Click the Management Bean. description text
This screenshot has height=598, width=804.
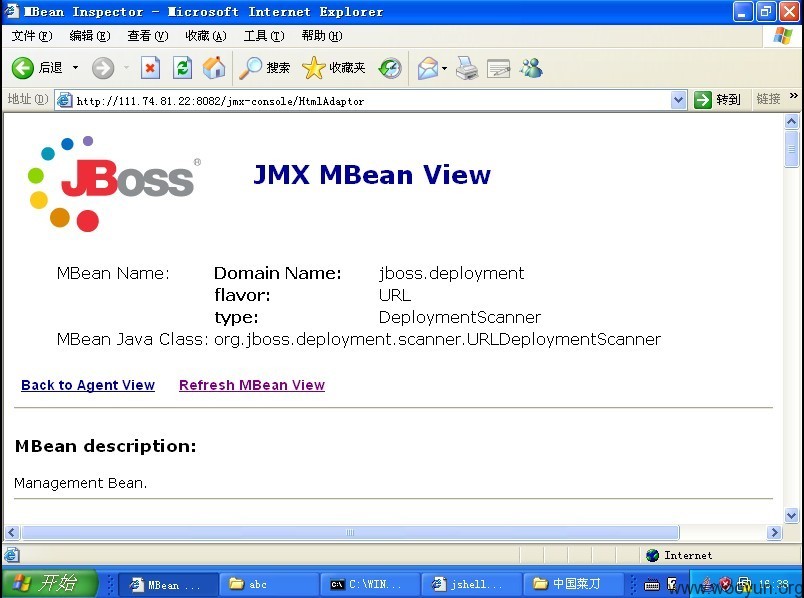pyautogui.click(x=81, y=483)
